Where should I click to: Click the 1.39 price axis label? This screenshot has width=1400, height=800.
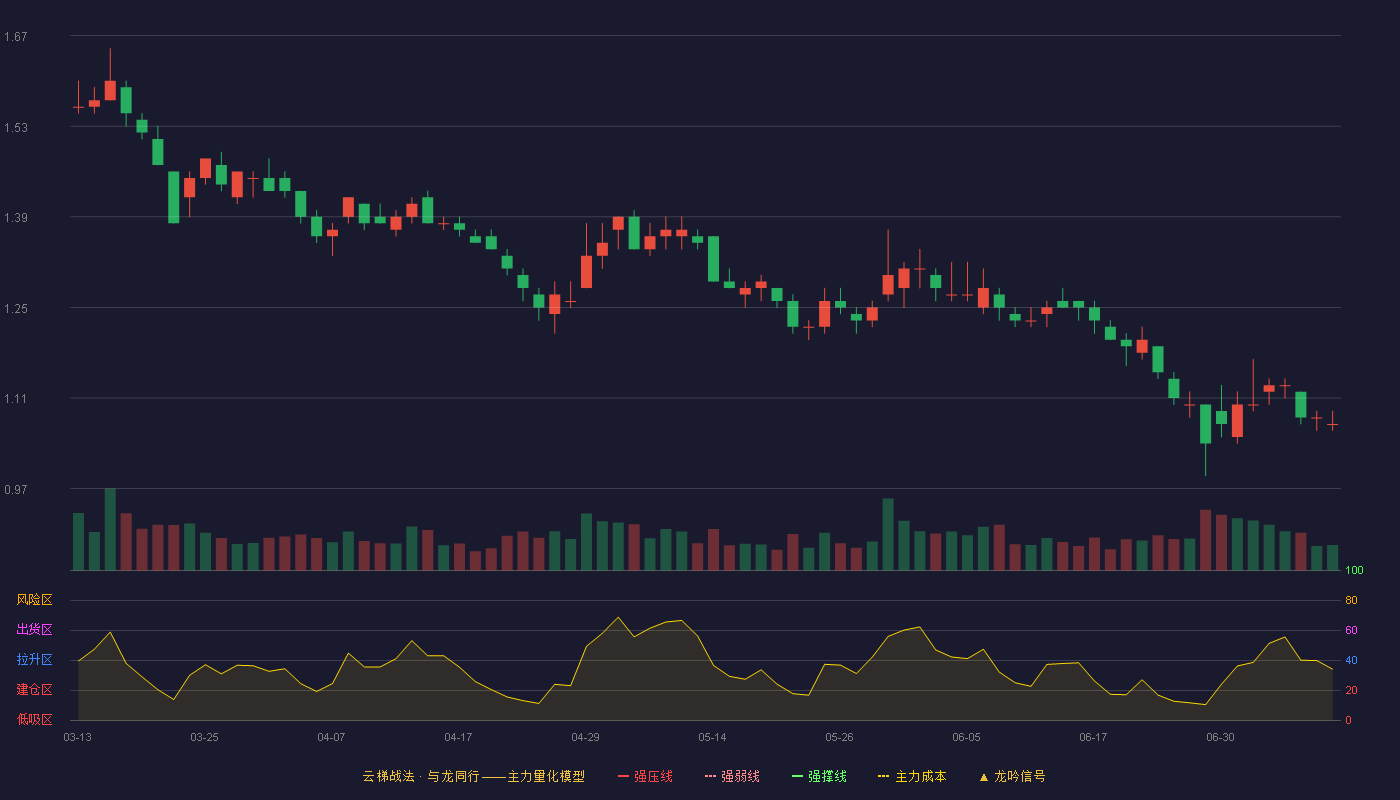click(x=15, y=218)
